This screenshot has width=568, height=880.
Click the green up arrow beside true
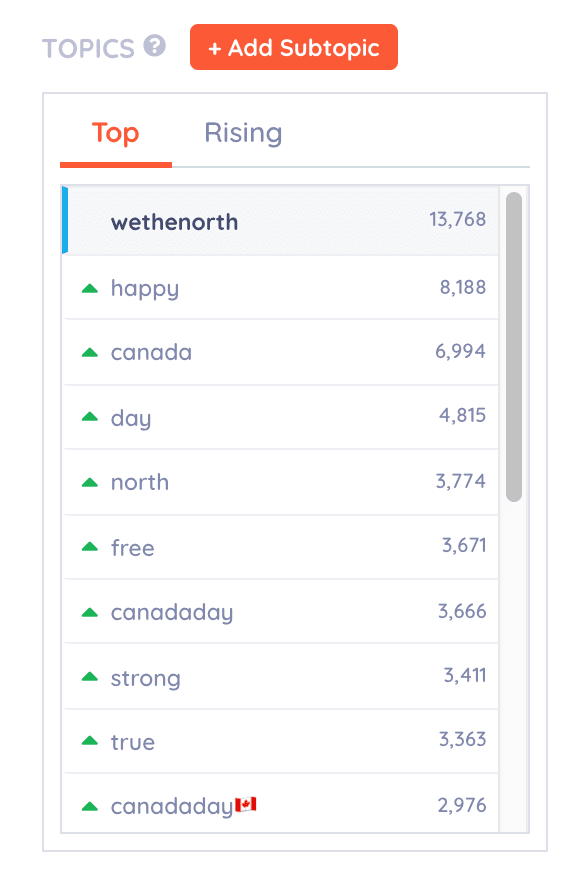pos(90,741)
